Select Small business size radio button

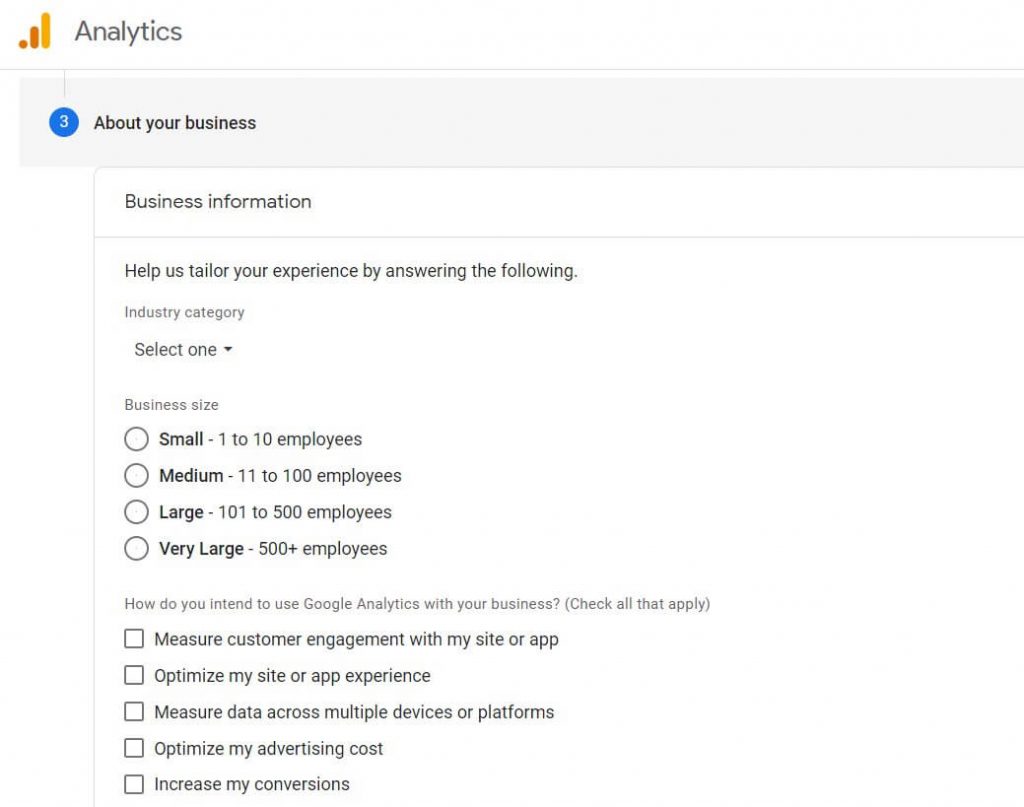(136, 439)
